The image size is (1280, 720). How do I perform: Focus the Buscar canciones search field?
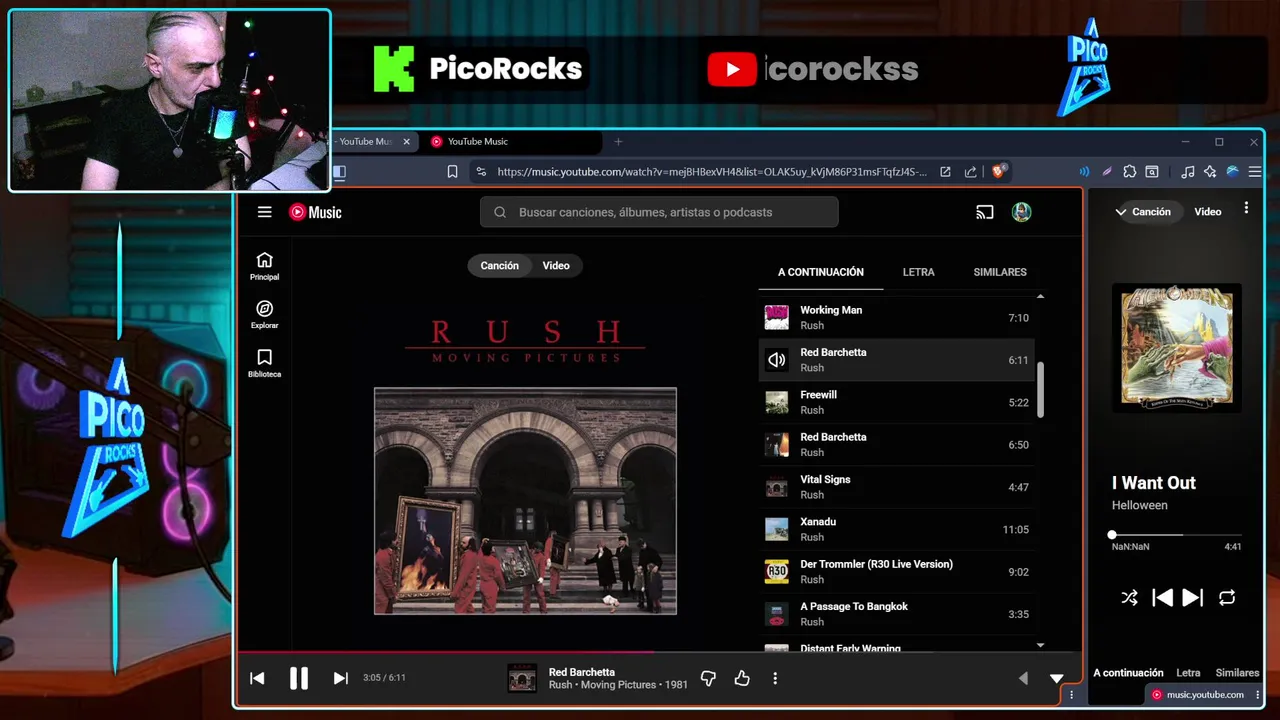click(x=660, y=212)
